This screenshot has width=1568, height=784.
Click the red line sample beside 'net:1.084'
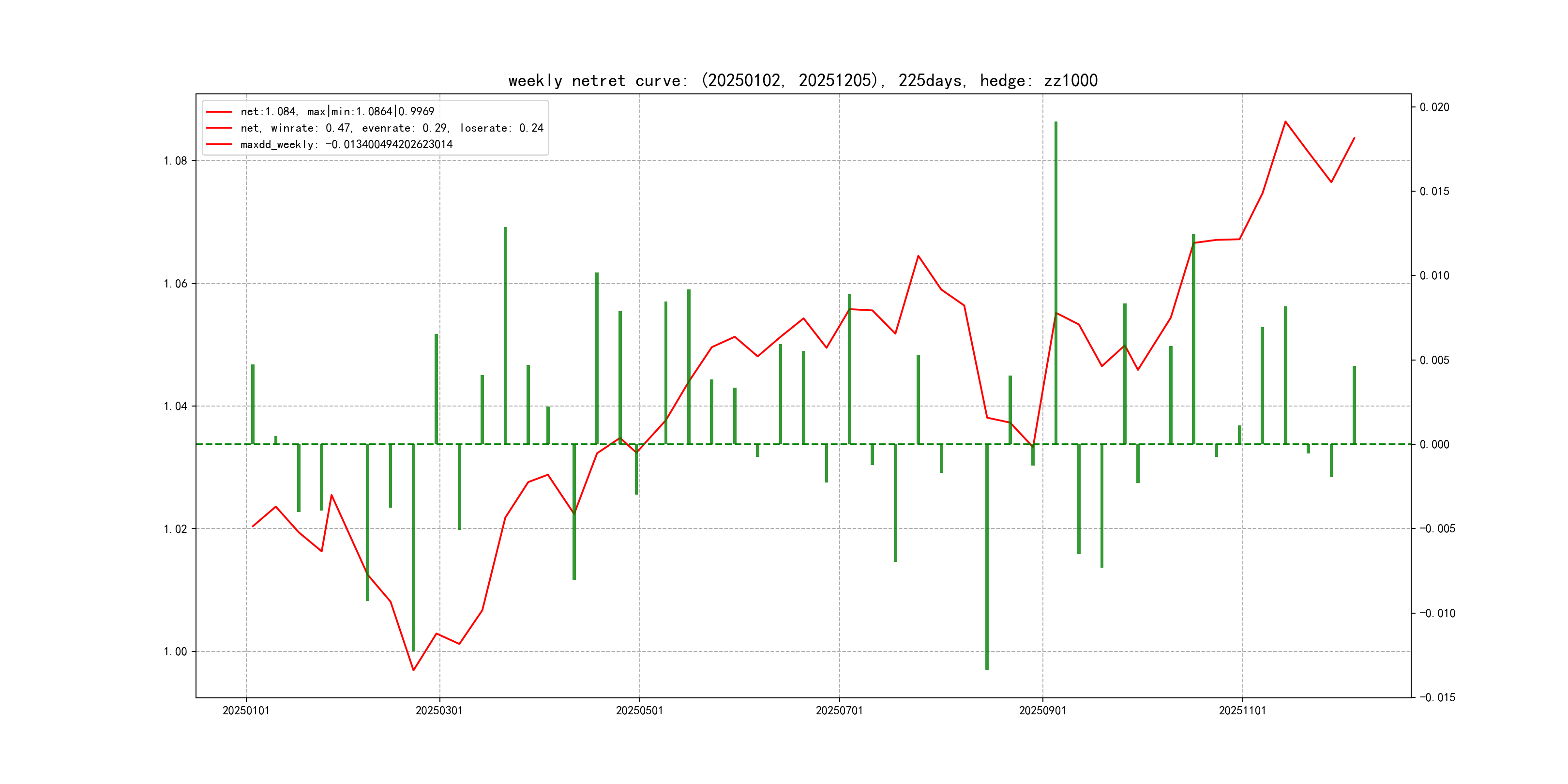pos(219,112)
